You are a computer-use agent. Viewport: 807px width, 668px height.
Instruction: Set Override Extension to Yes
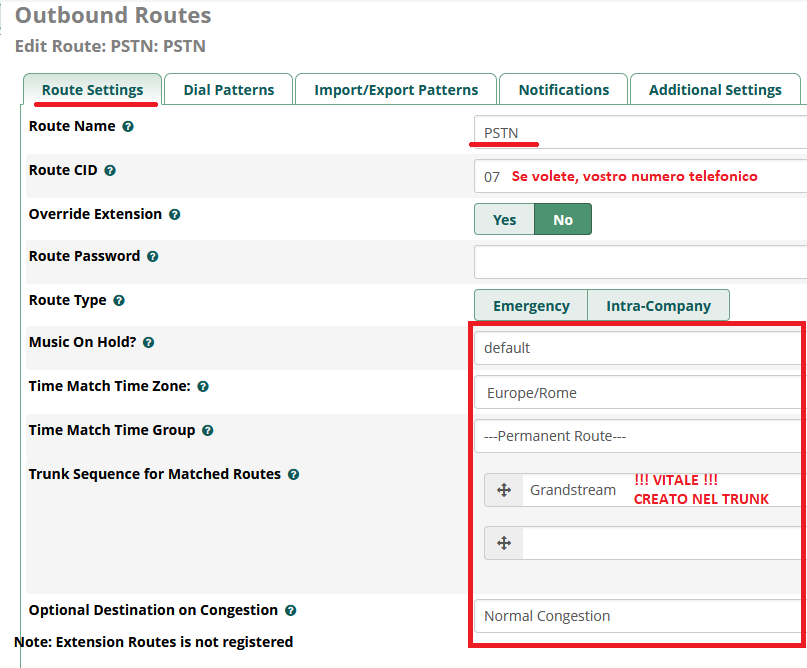click(504, 220)
